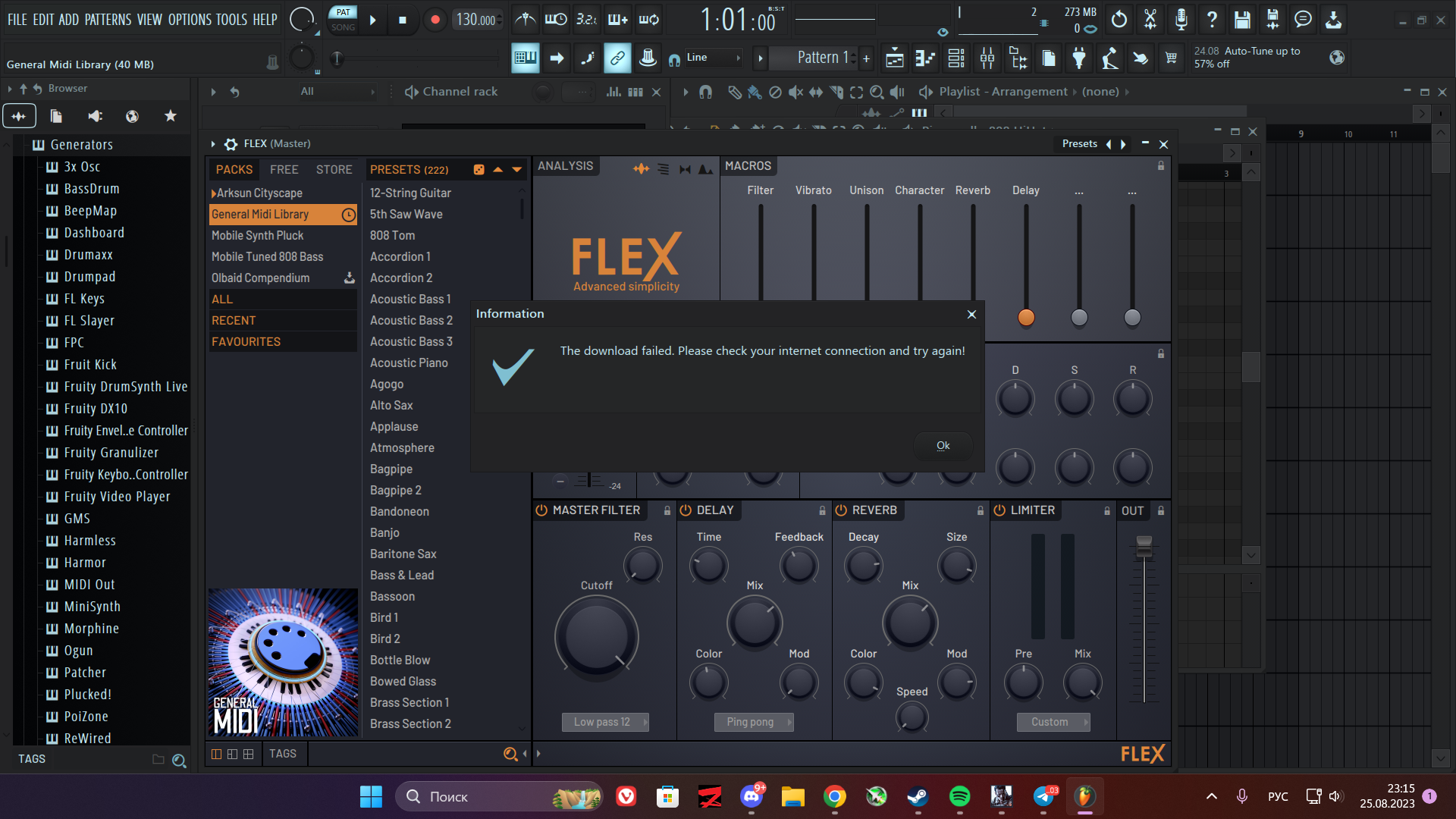Open the Low pass 12 filter type dropdown
The image size is (1456, 819).
[x=605, y=723]
